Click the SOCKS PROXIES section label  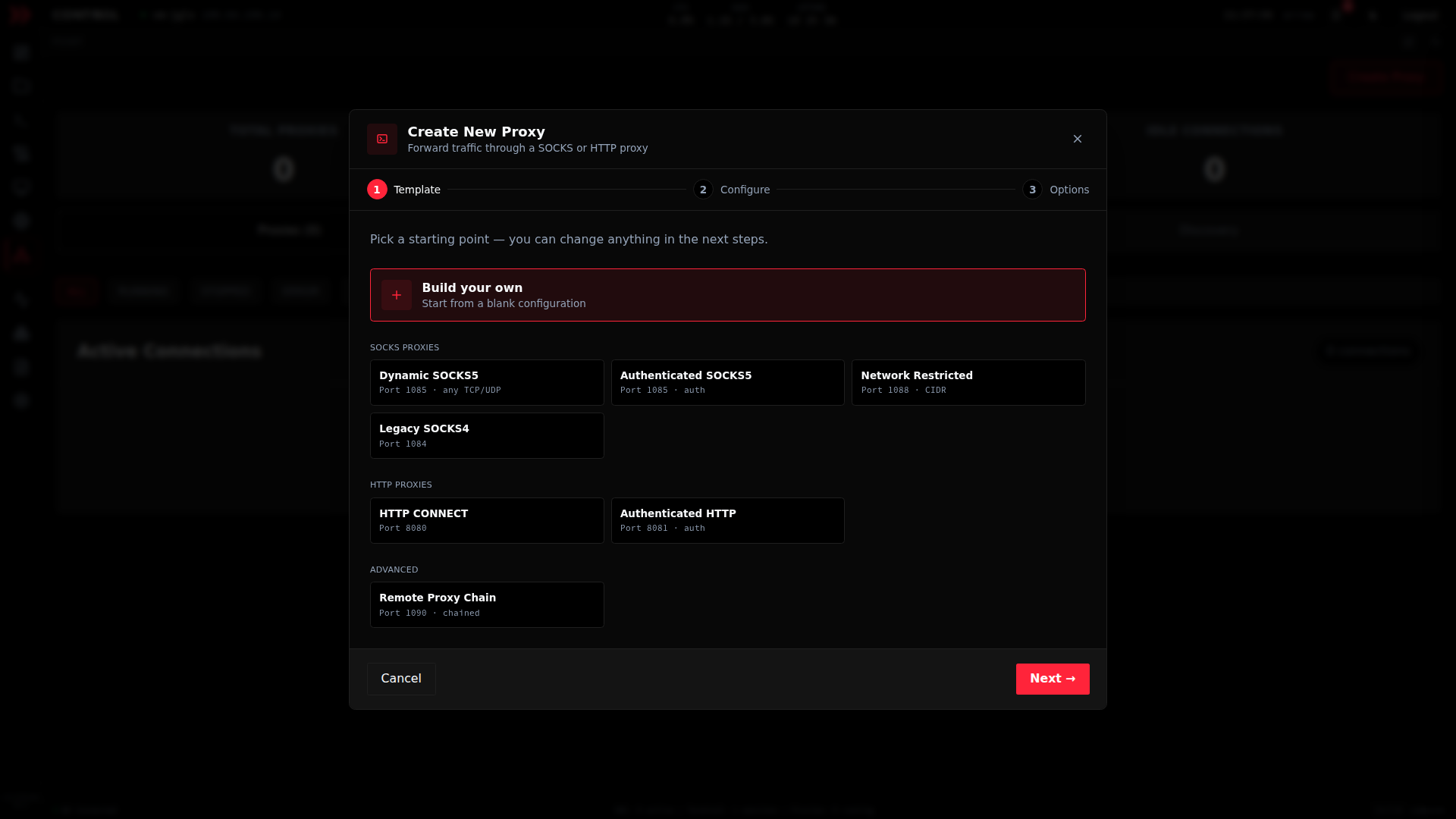pos(404,347)
